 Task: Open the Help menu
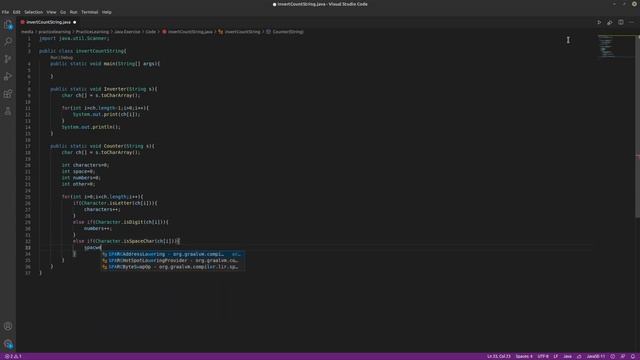107,12
